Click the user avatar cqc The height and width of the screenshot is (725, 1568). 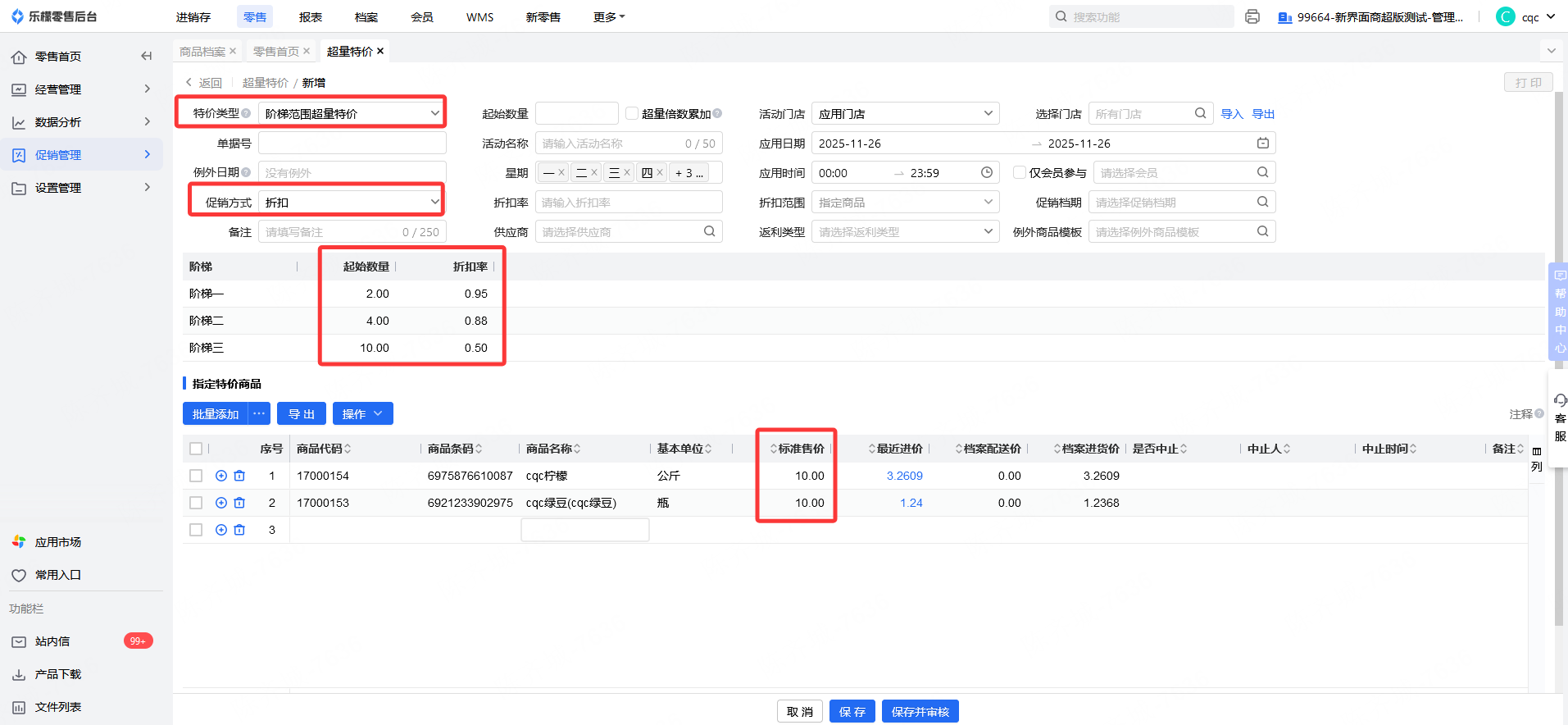pyautogui.click(x=1506, y=16)
